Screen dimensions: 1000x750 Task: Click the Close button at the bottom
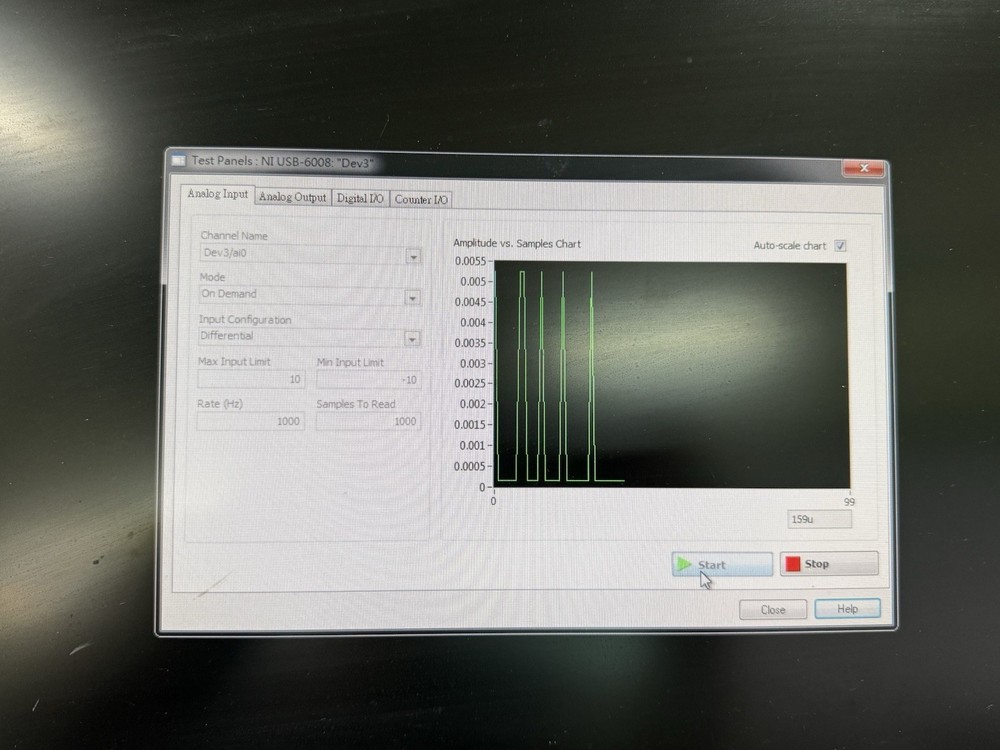pyautogui.click(x=772, y=609)
